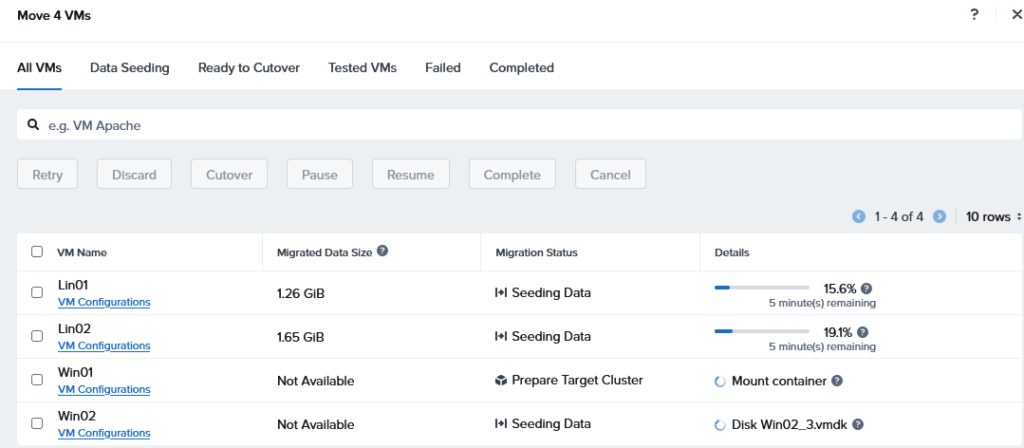Open VM Configurations link for Lin02
Image resolution: width=1024 pixels, height=448 pixels.
pyautogui.click(x=104, y=346)
